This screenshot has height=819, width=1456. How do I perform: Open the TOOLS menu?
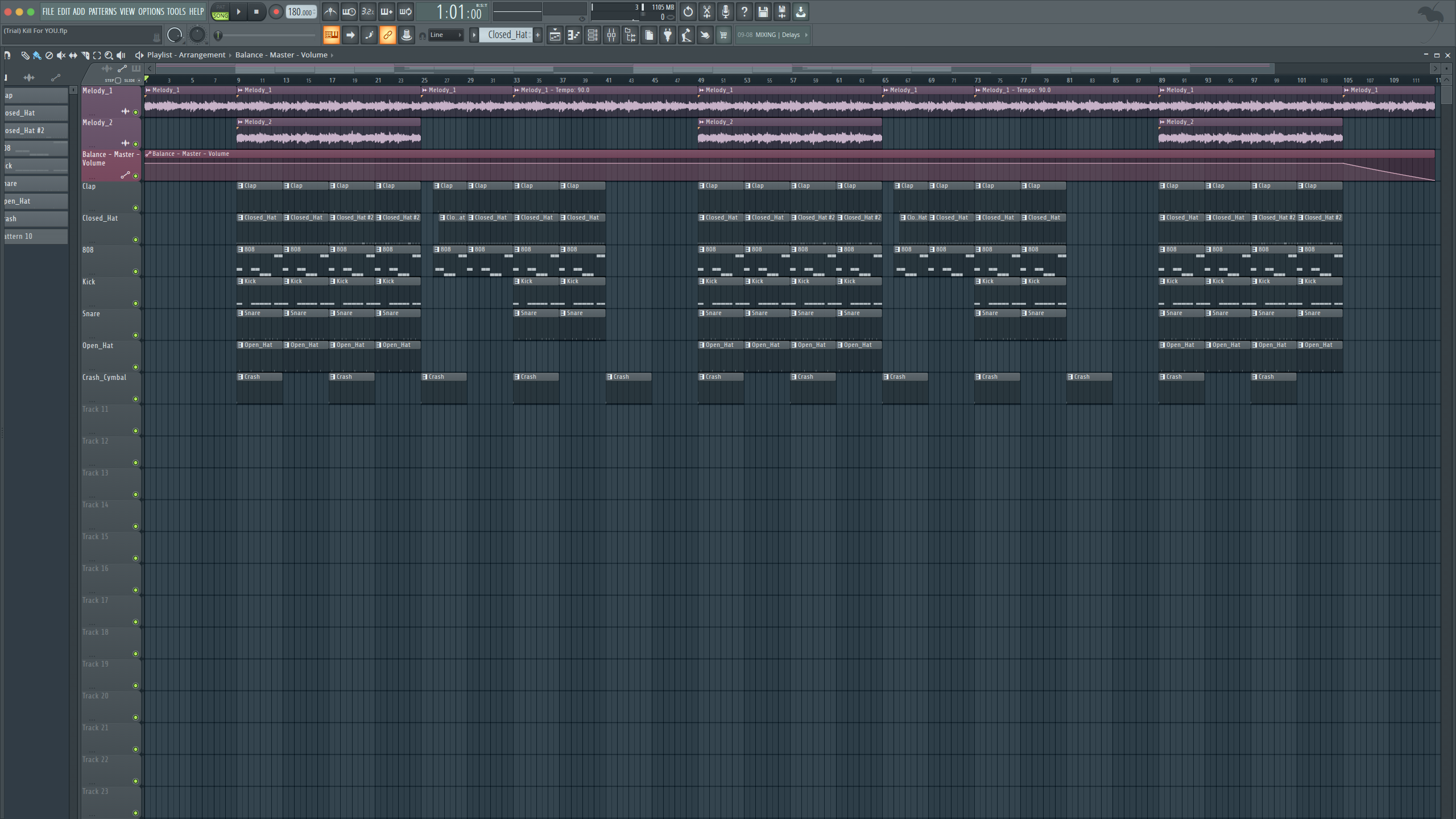176,11
